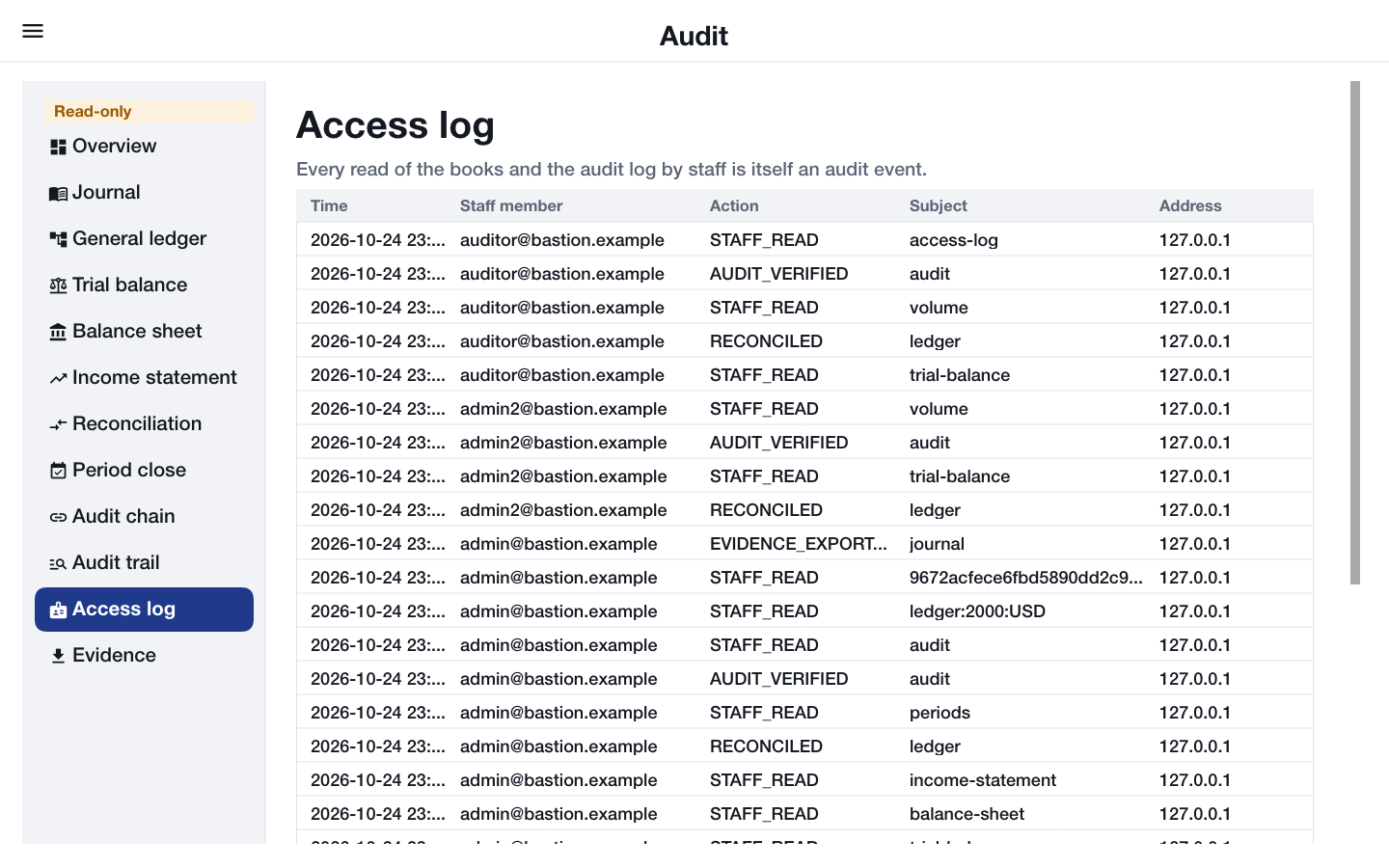Screen dimensions: 1389x868
Task: Click the balance-sheet subject cell
Action: tap(967, 814)
